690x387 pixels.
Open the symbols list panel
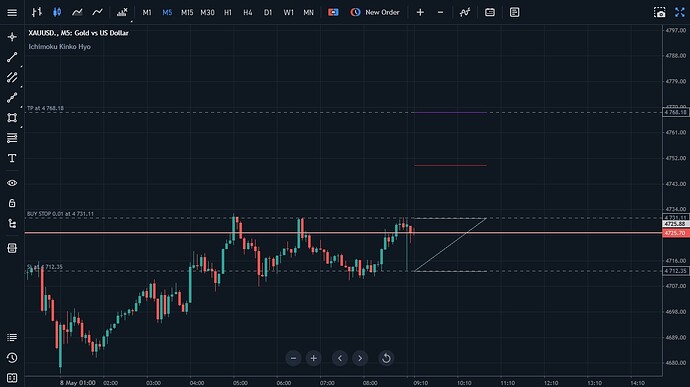tap(12, 337)
